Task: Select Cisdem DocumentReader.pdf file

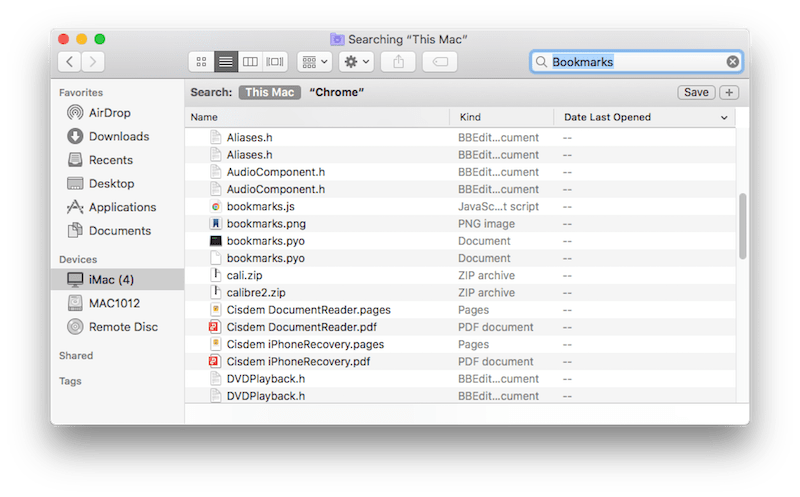Action: pos(460,327)
